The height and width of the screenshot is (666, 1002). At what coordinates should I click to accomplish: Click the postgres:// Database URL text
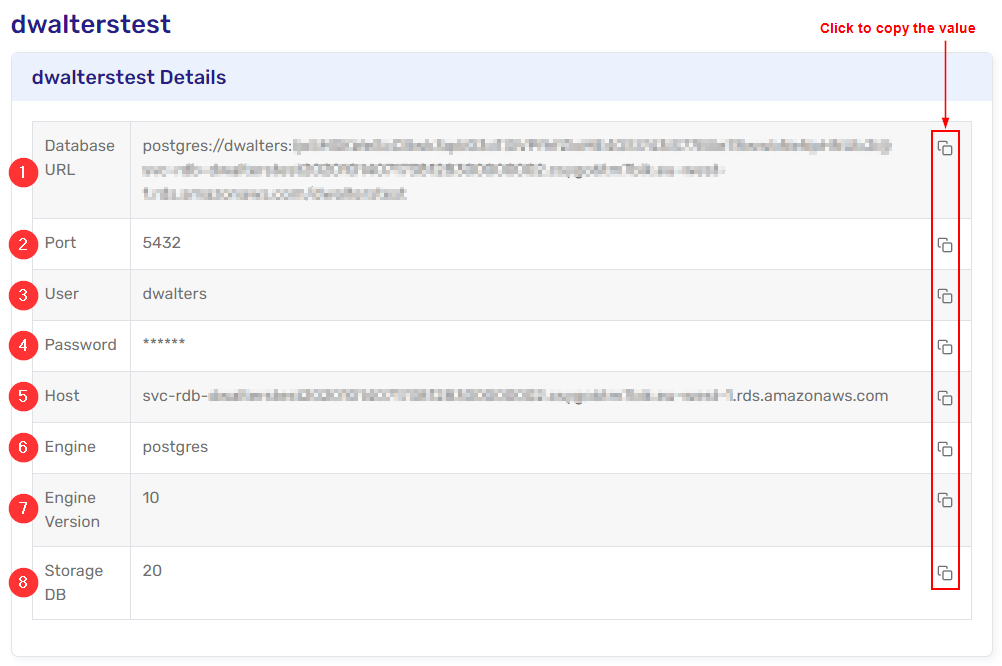[216, 146]
